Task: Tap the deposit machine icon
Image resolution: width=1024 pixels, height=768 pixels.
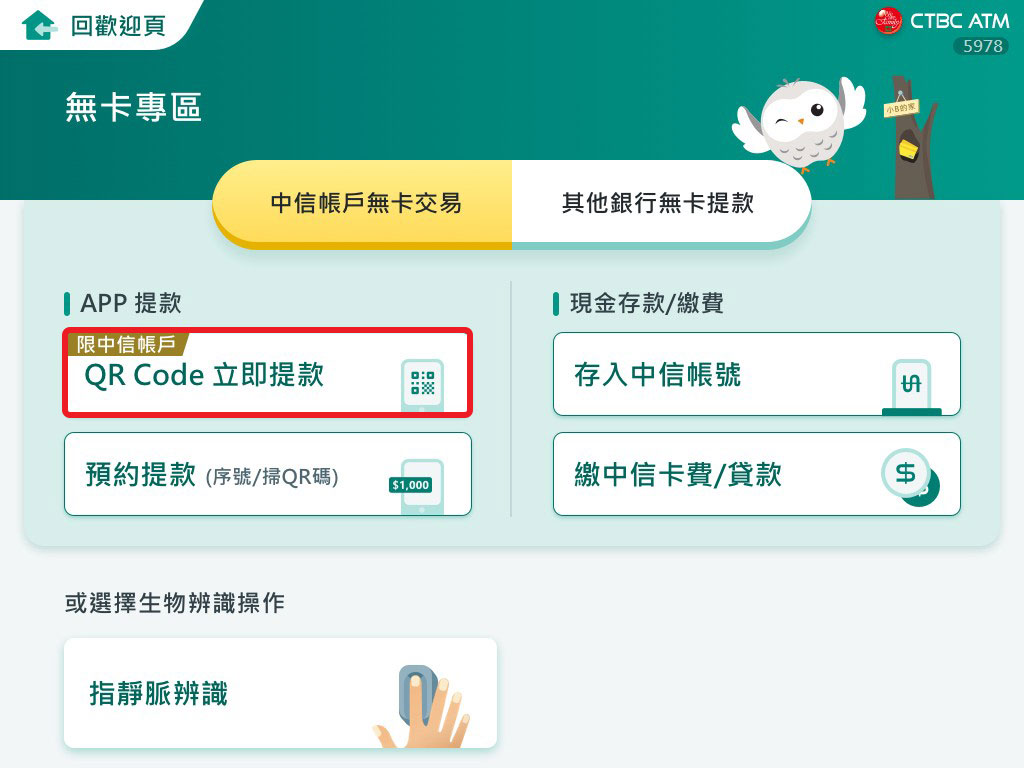Action: (x=912, y=387)
